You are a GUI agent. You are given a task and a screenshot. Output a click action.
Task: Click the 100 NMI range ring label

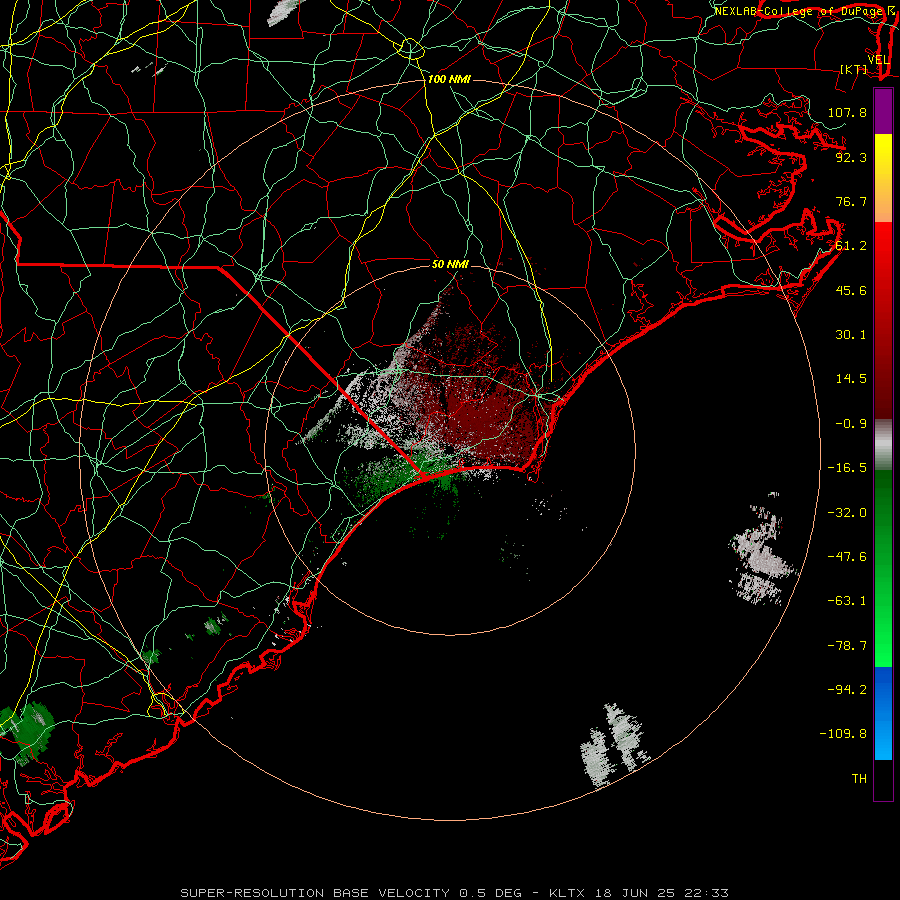(x=449, y=79)
